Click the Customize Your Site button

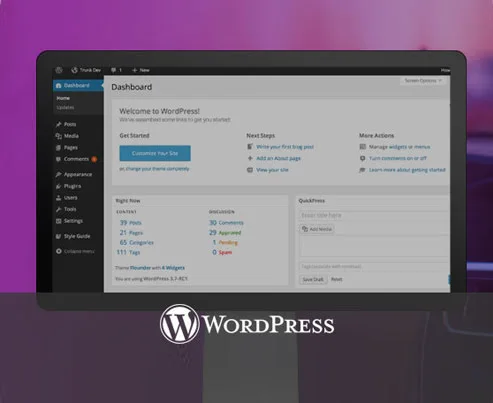click(155, 153)
